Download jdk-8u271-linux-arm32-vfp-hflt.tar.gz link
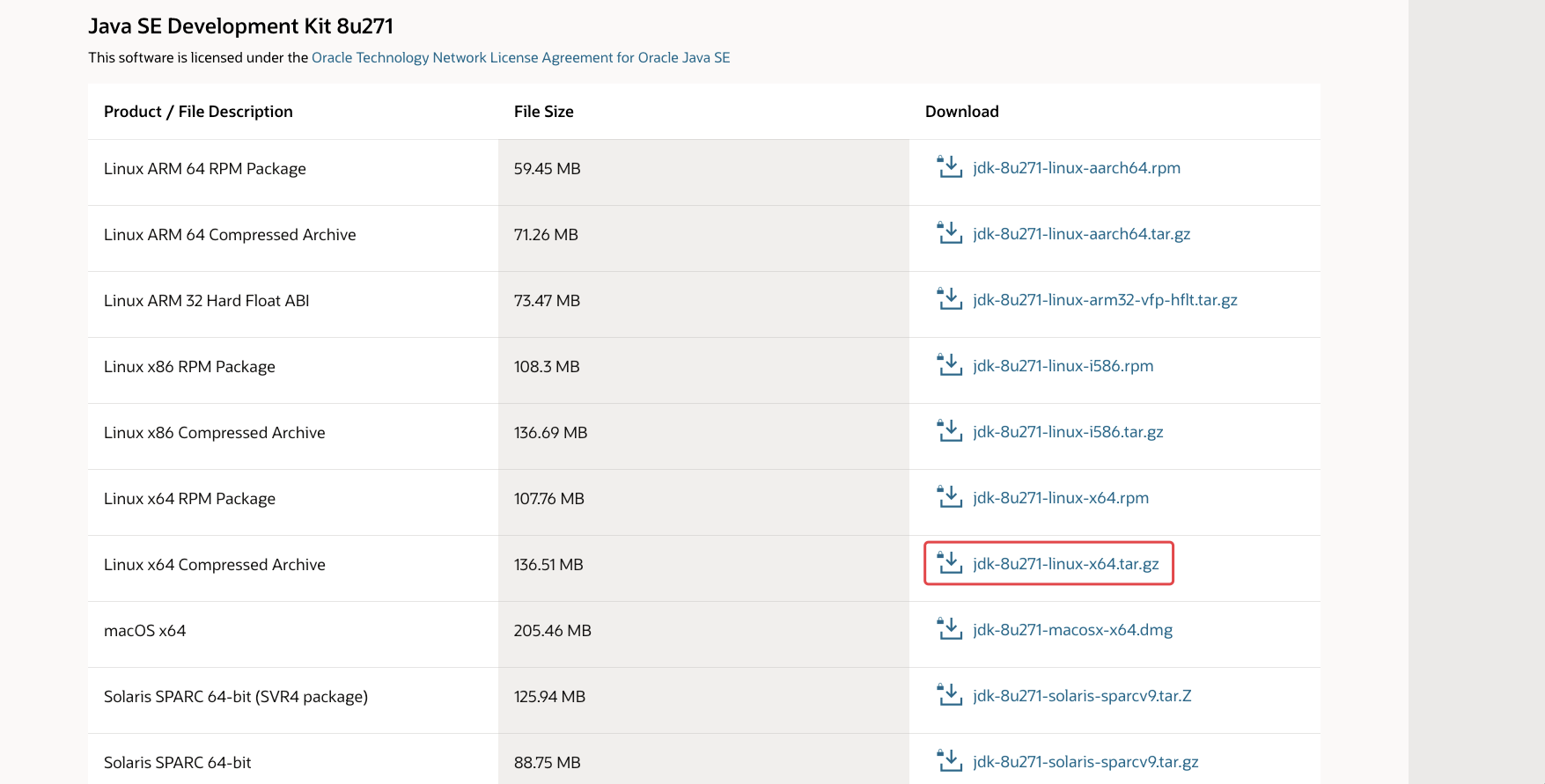This screenshot has width=1545, height=784. pos(1106,300)
